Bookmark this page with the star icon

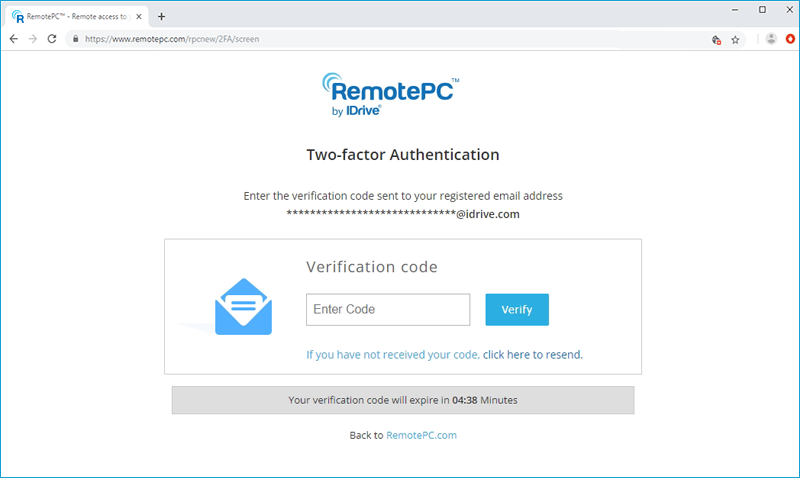tap(735, 39)
